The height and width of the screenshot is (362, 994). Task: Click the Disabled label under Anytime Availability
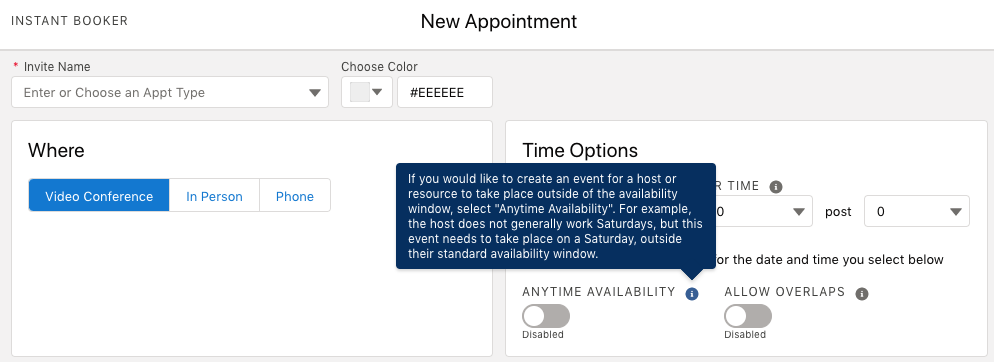(x=543, y=335)
